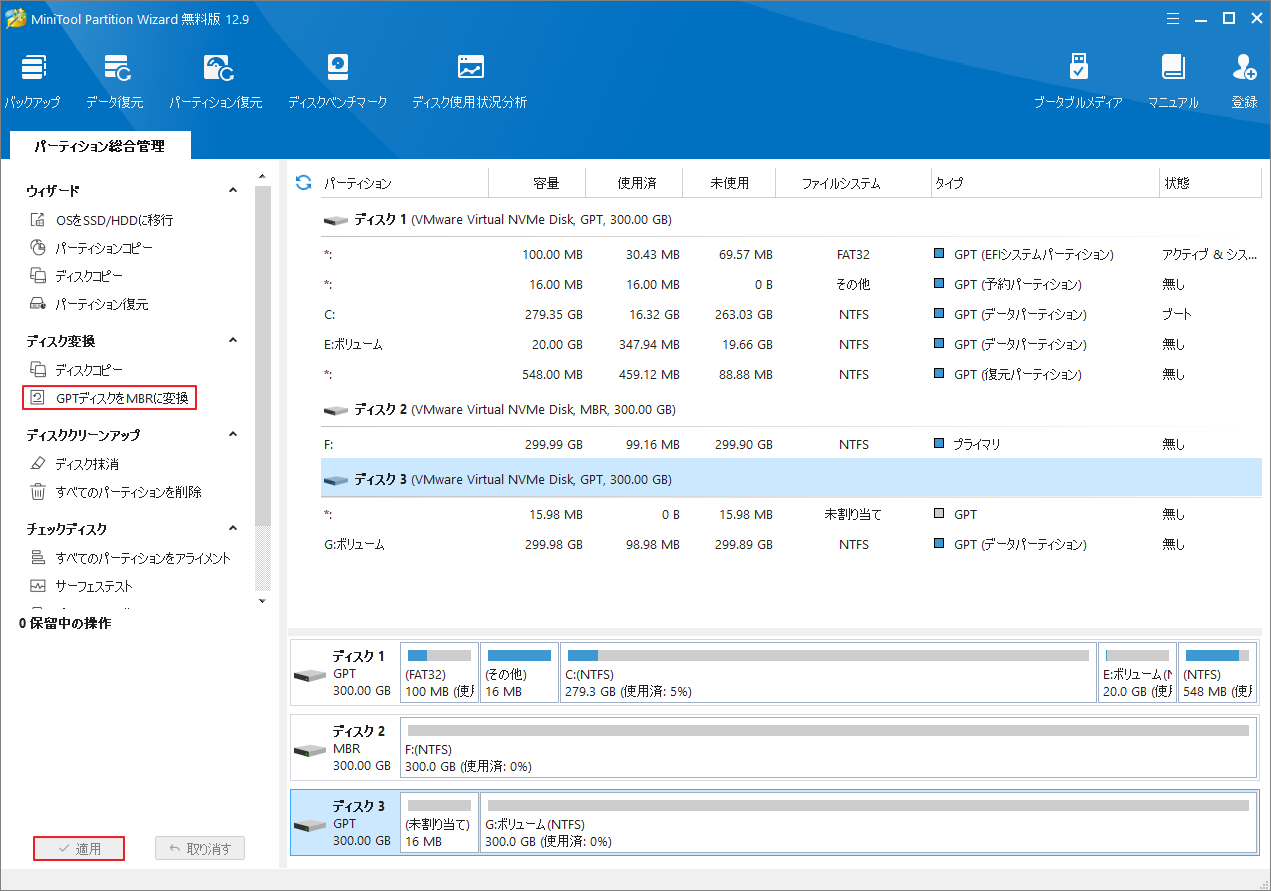The height and width of the screenshot is (891, 1271).
Task: Select ディスク 1 header row in list
Action: tap(791, 219)
